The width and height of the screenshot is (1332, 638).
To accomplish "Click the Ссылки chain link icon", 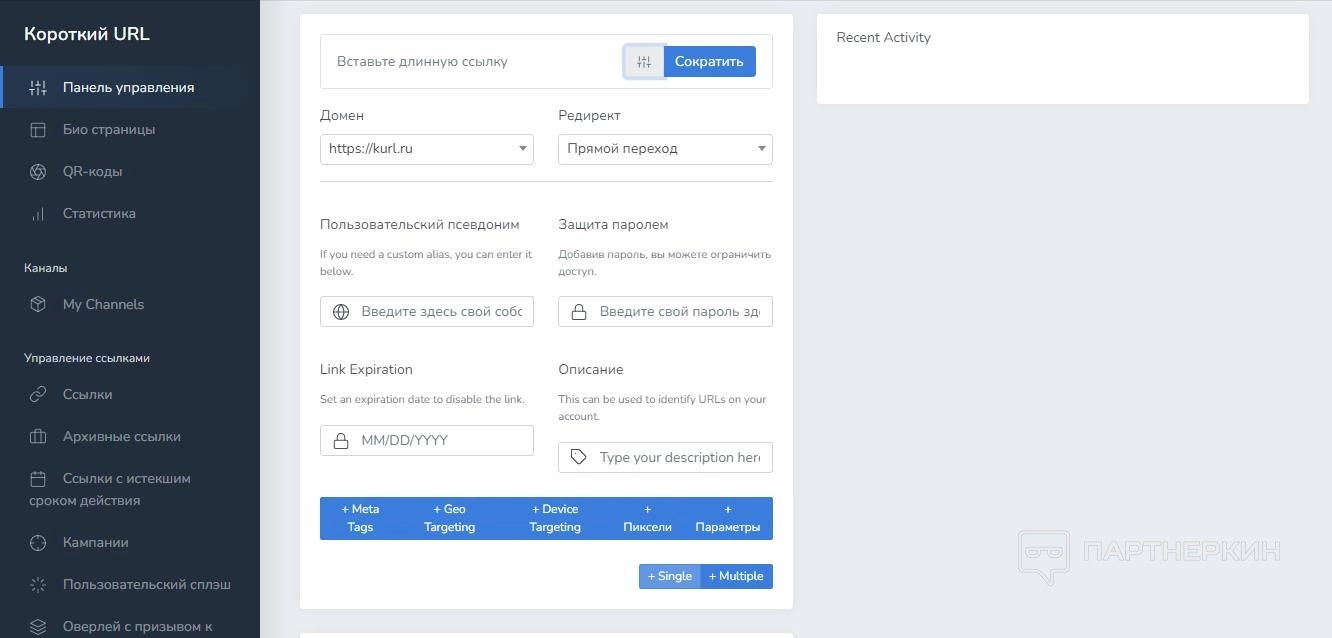I will coord(38,395).
